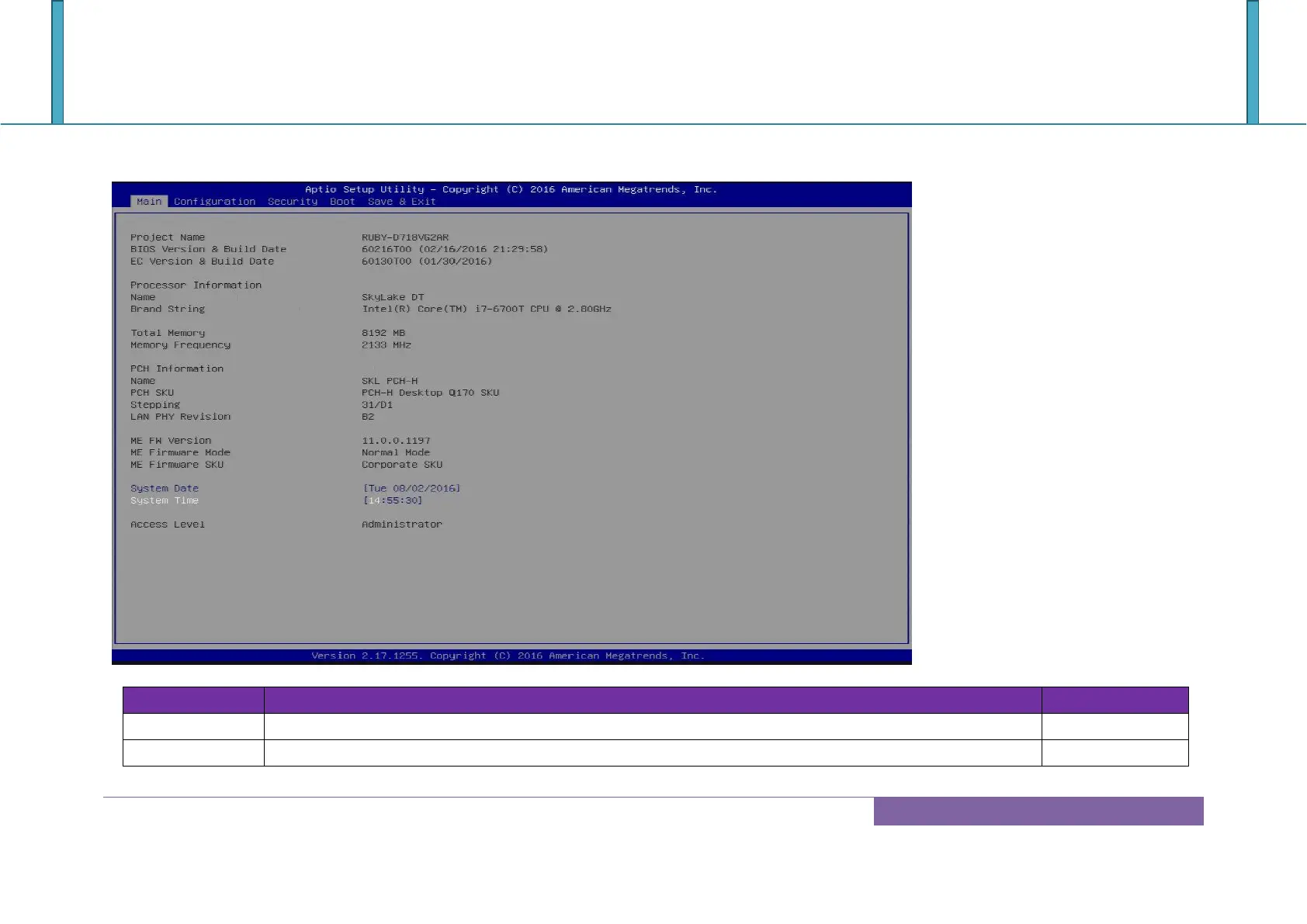The image size is (1307, 924).
Task: Click the Stepping label
Action: (x=155, y=405)
